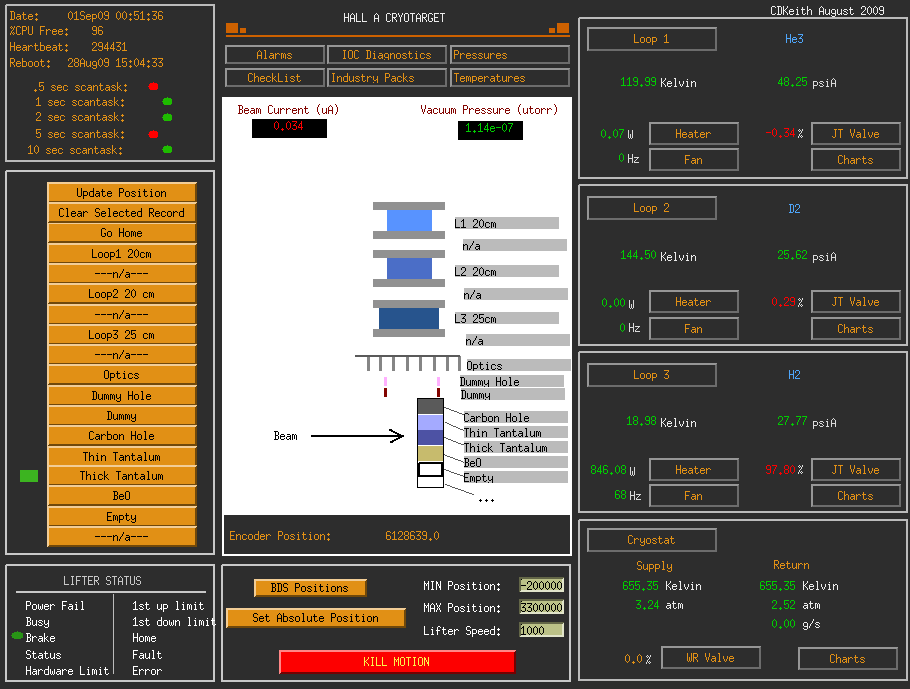
Task: Edit the MAX Position field
Action: (541, 607)
